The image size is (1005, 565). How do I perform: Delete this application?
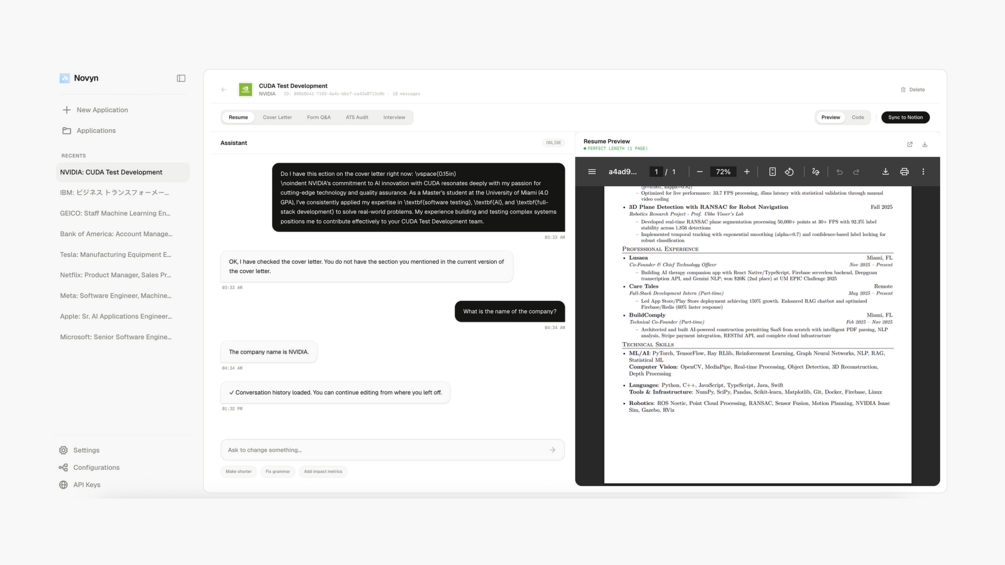(x=913, y=90)
